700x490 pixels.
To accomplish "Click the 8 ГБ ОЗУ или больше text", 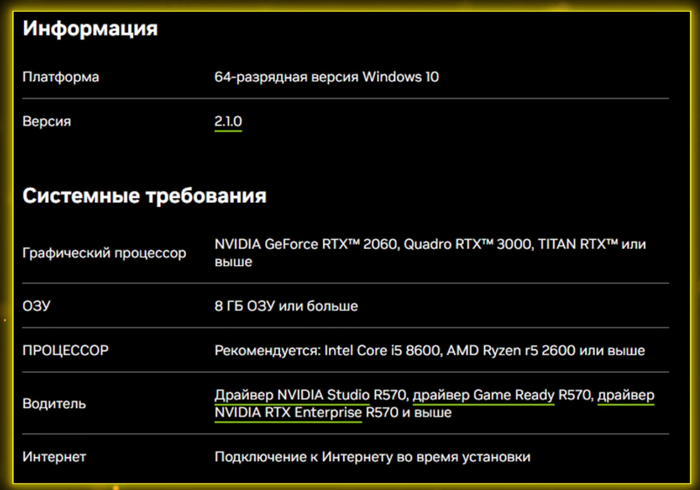I will pos(286,306).
